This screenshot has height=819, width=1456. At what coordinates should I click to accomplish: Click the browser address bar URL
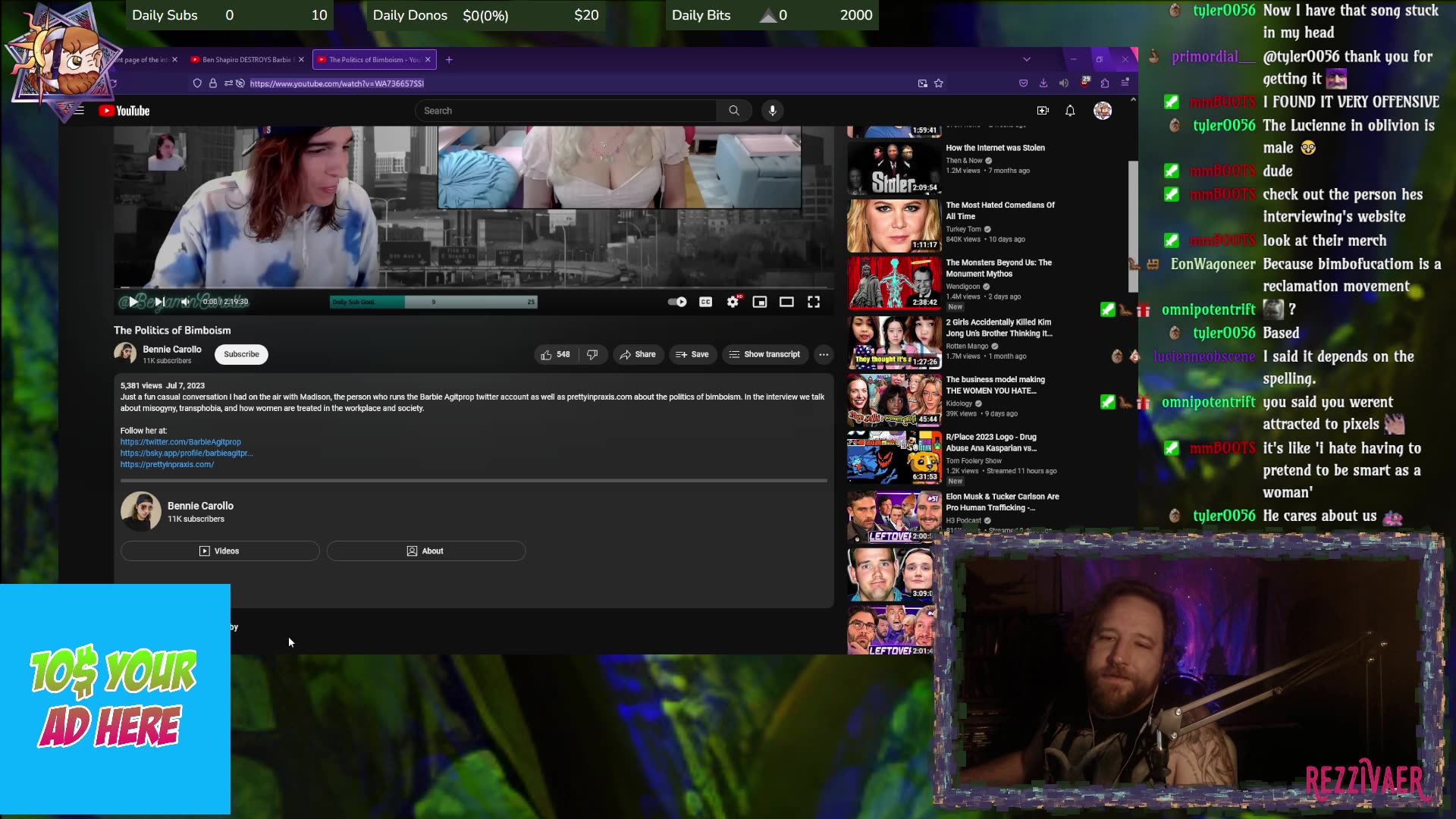pos(337,83)
